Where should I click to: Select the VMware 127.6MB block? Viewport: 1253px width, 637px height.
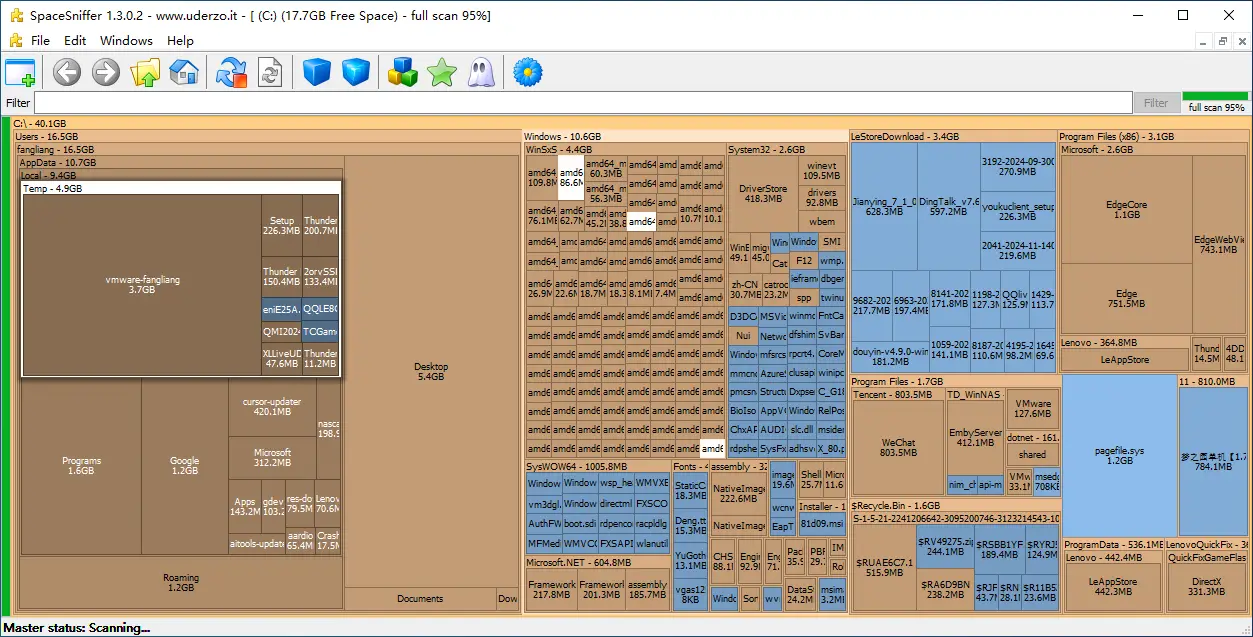coord(1033,408)
